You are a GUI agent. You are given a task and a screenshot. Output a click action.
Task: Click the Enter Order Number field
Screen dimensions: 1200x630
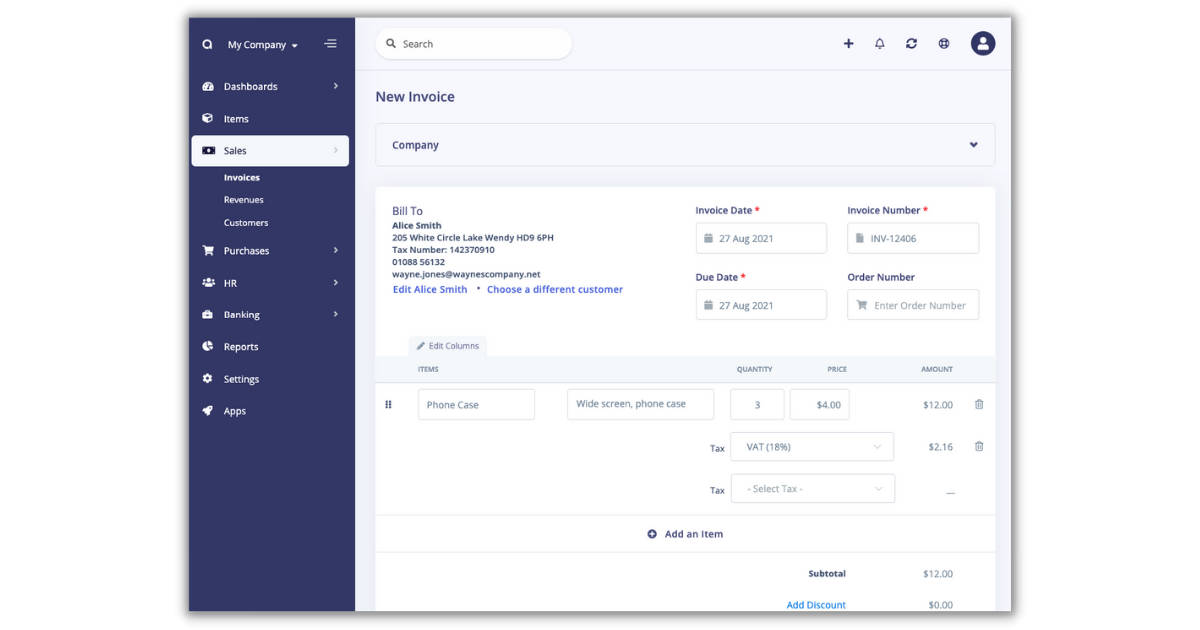(918, 305)
